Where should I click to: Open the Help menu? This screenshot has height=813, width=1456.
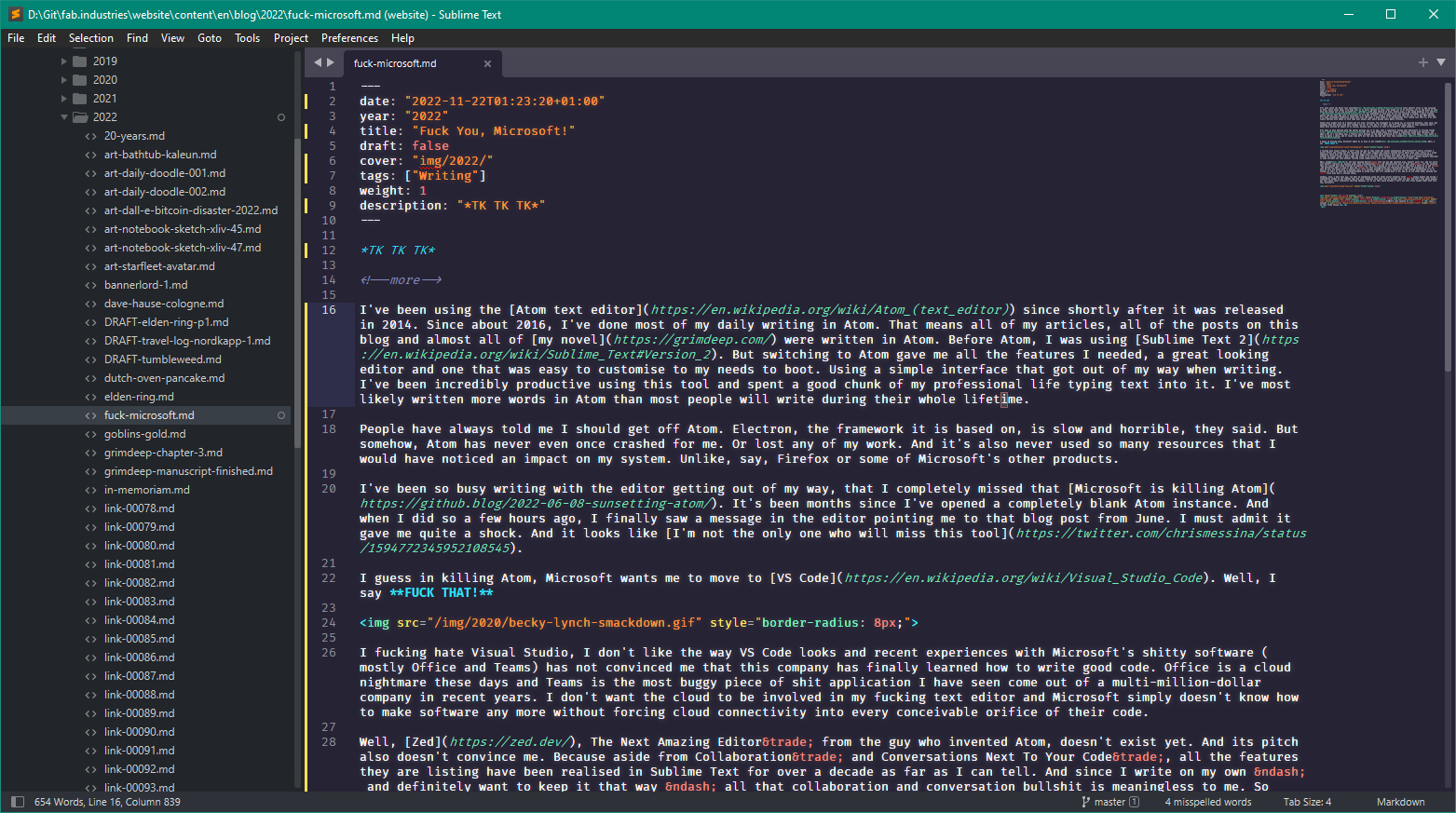[402, 38]
